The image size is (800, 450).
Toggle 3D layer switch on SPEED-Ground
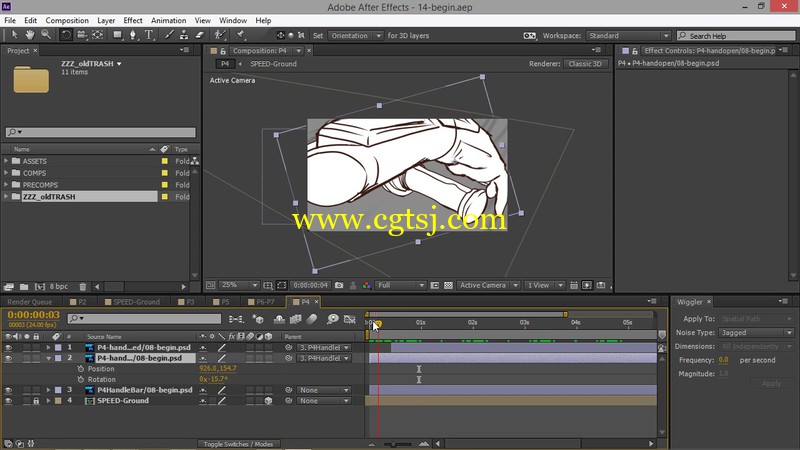click(x=268, y=401)
